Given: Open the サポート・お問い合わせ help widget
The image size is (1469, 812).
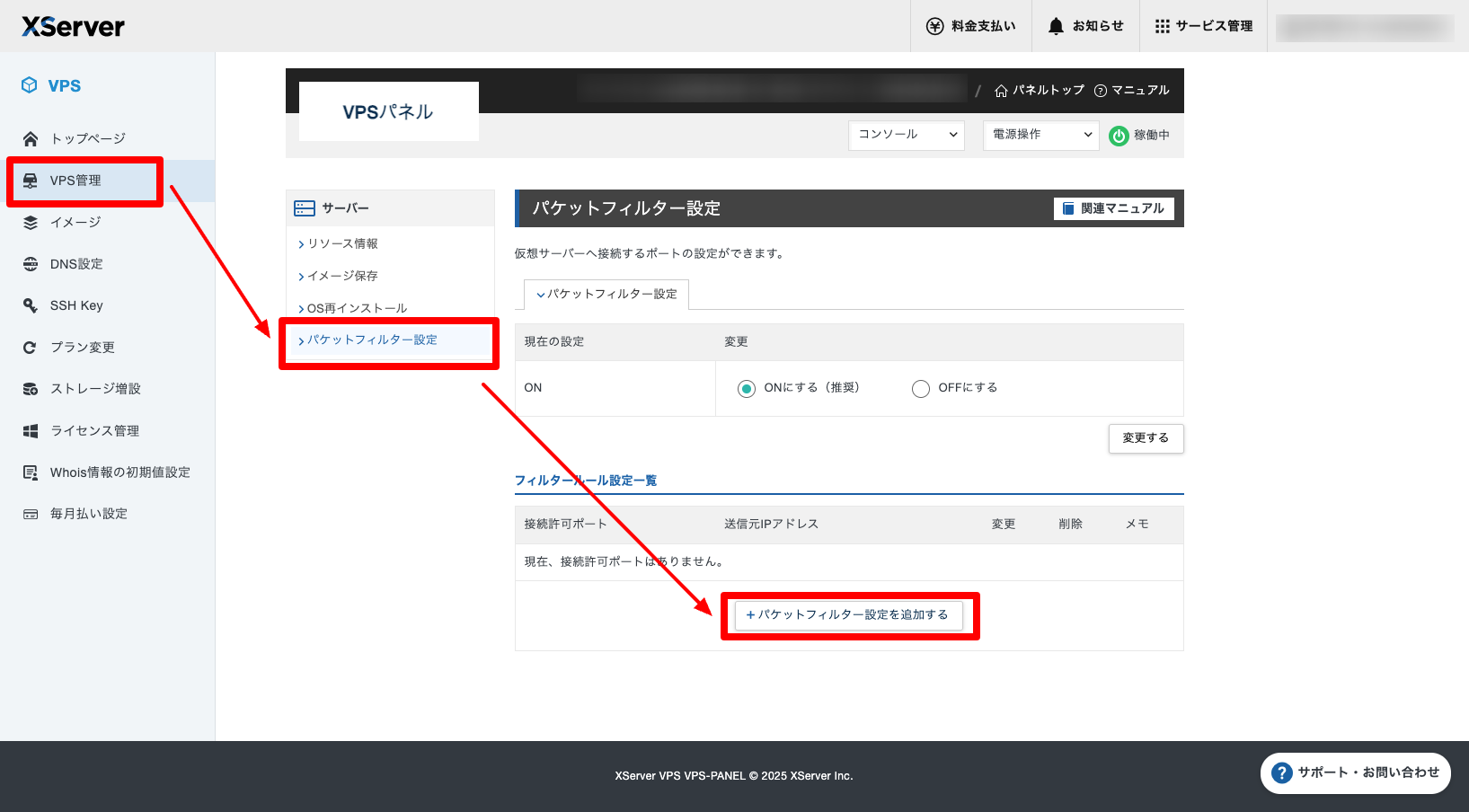Looking at the screenshot, I should [x=1355, y=772].
